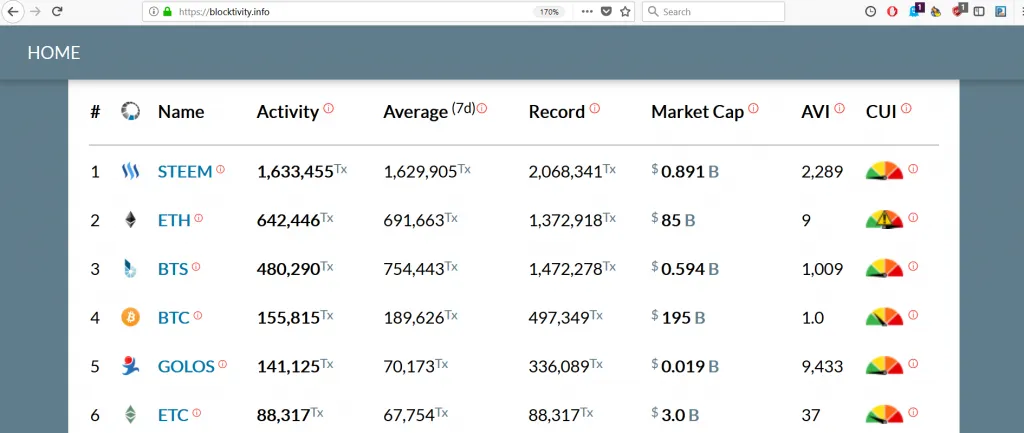Click the info icon next to AVI
The width and height of the screenshot is (1024, 433).
[x=839, y=108]
